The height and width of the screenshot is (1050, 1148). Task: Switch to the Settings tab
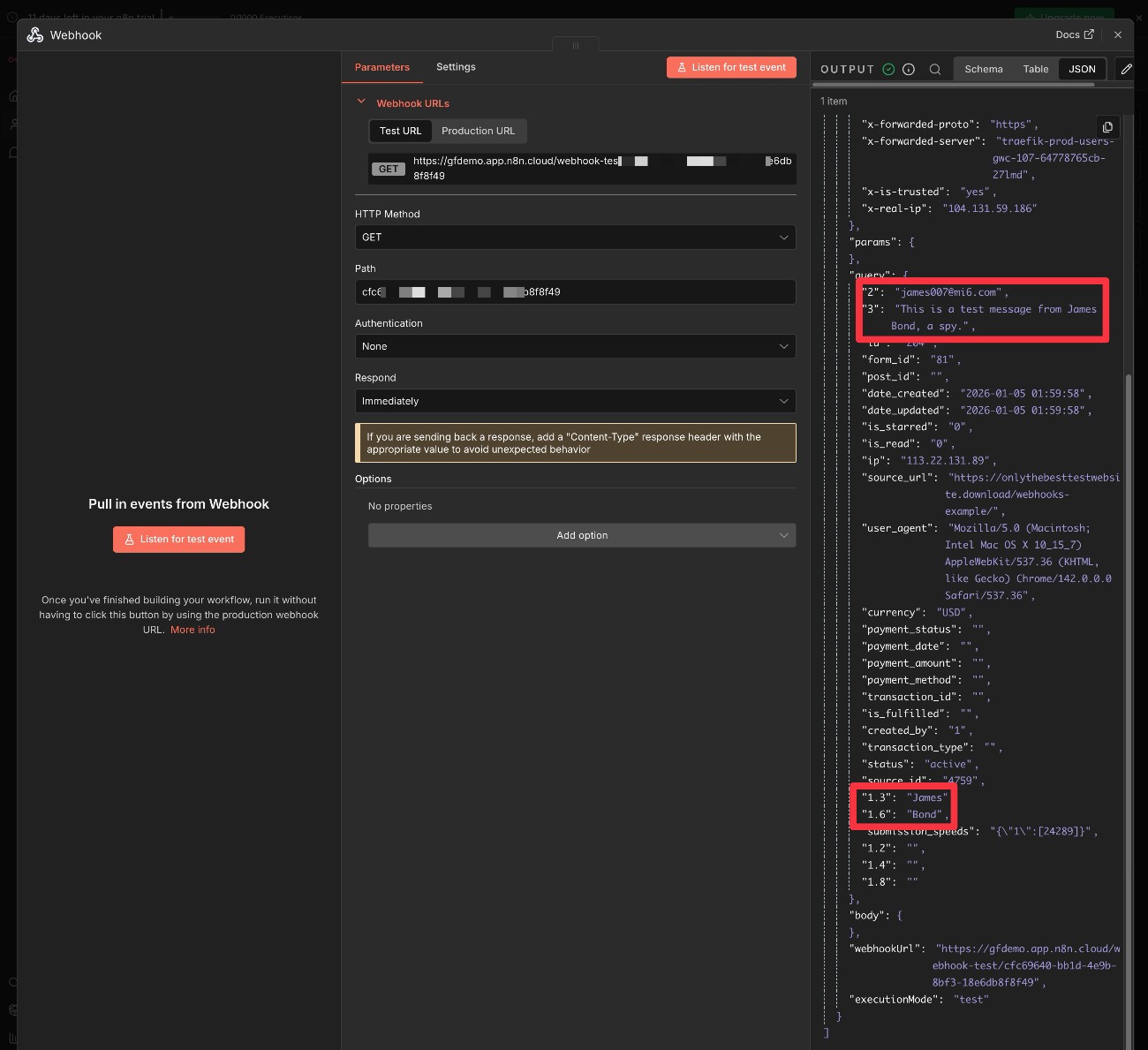coord(456,67)
